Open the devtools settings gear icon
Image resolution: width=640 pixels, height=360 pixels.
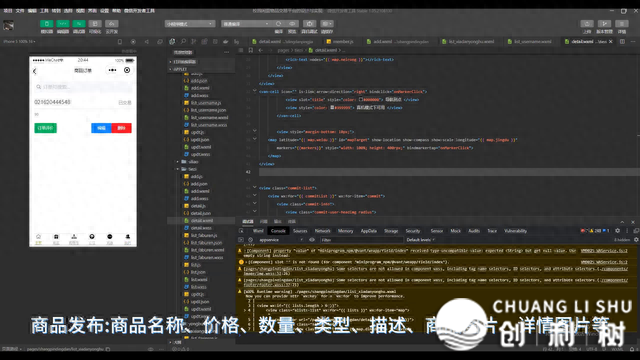pos(618,231)
